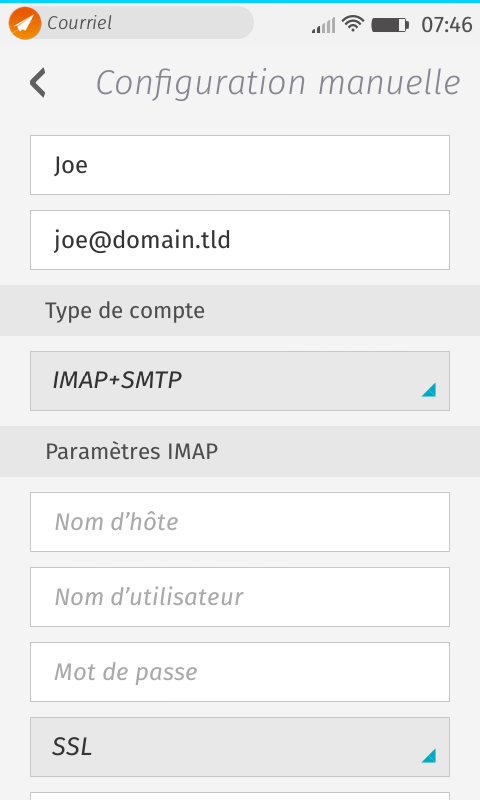Focus the email field joe@domain.tld

point(240,240)
